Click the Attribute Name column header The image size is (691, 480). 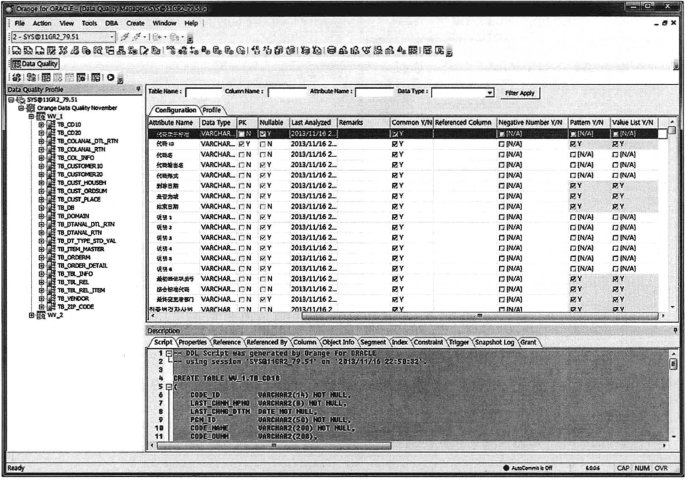[174, 123]
